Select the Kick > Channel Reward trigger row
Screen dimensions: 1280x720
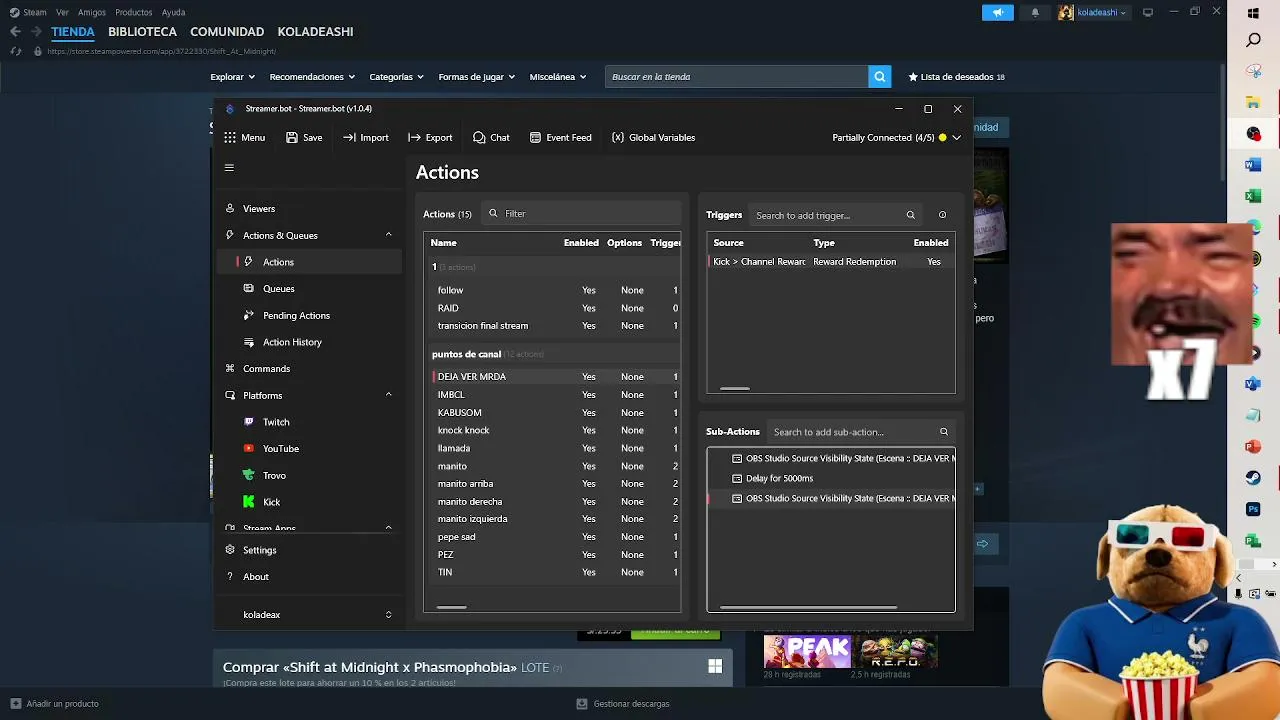tap(831, 262)
